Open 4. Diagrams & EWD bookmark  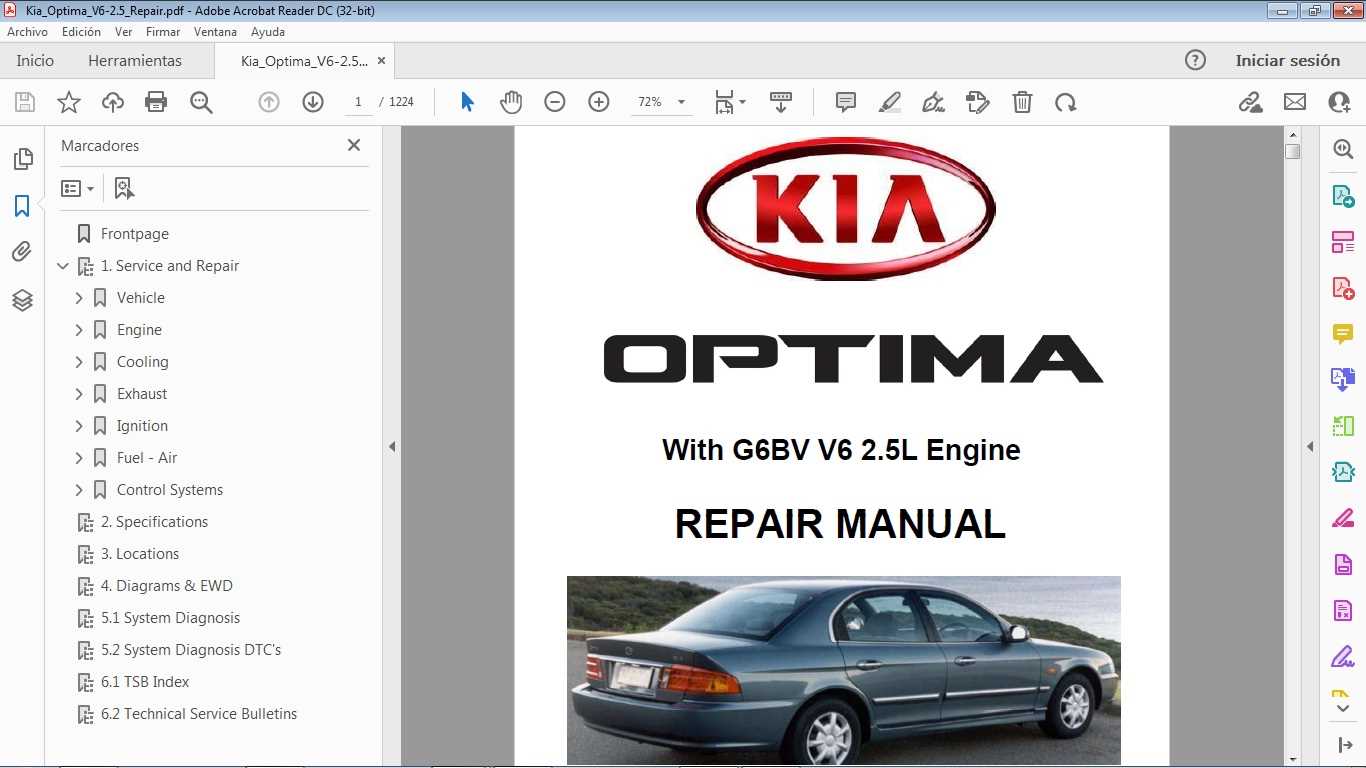pos(166,586)
